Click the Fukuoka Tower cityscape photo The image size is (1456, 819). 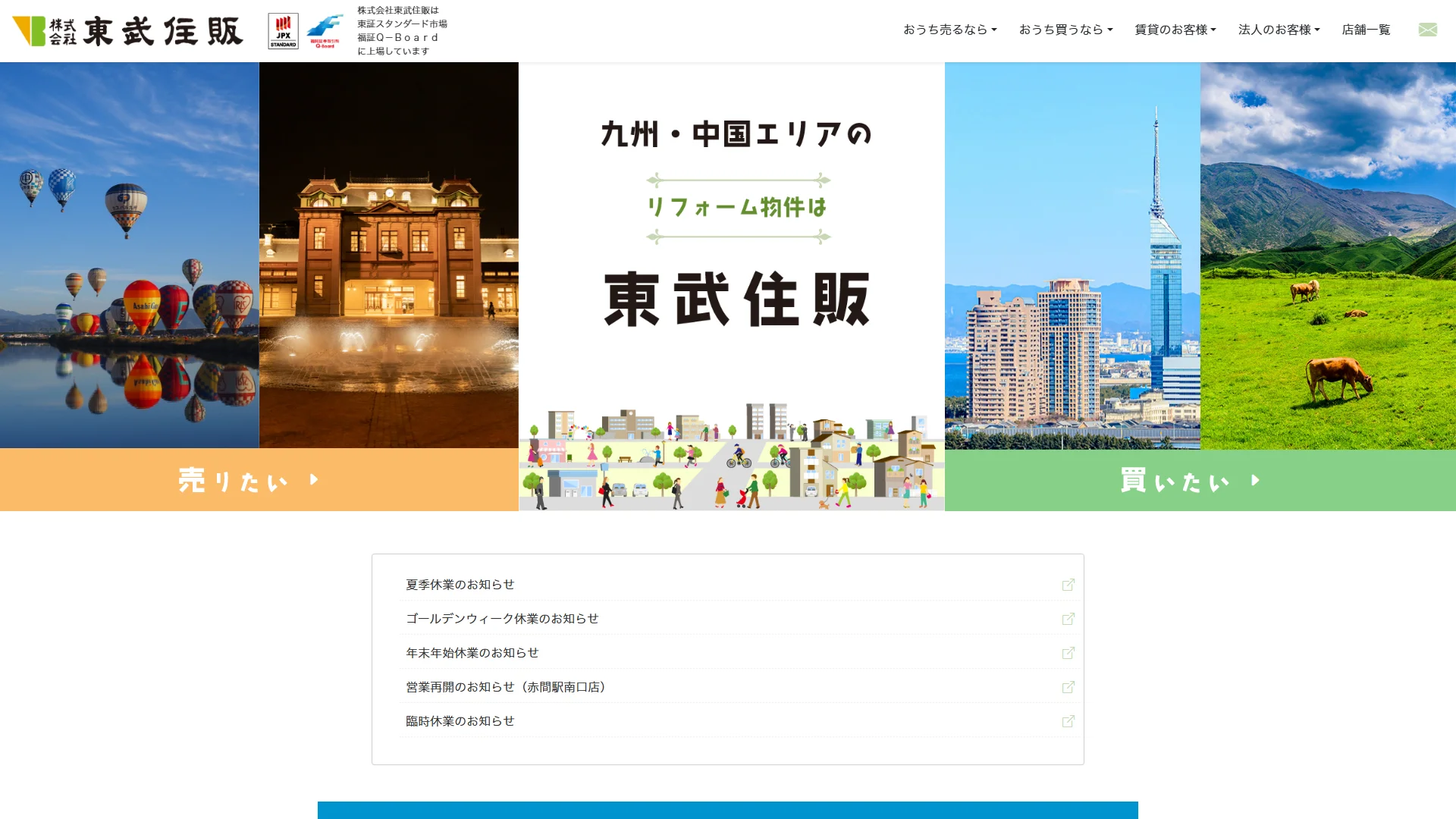(x=1072, y=256)
